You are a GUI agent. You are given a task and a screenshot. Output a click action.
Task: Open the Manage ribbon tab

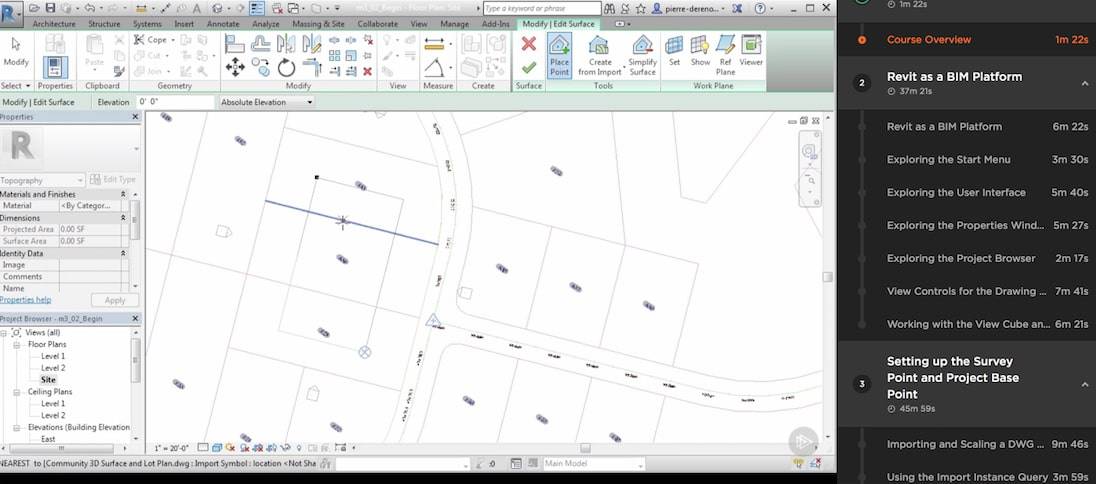[x=454, y=24]
